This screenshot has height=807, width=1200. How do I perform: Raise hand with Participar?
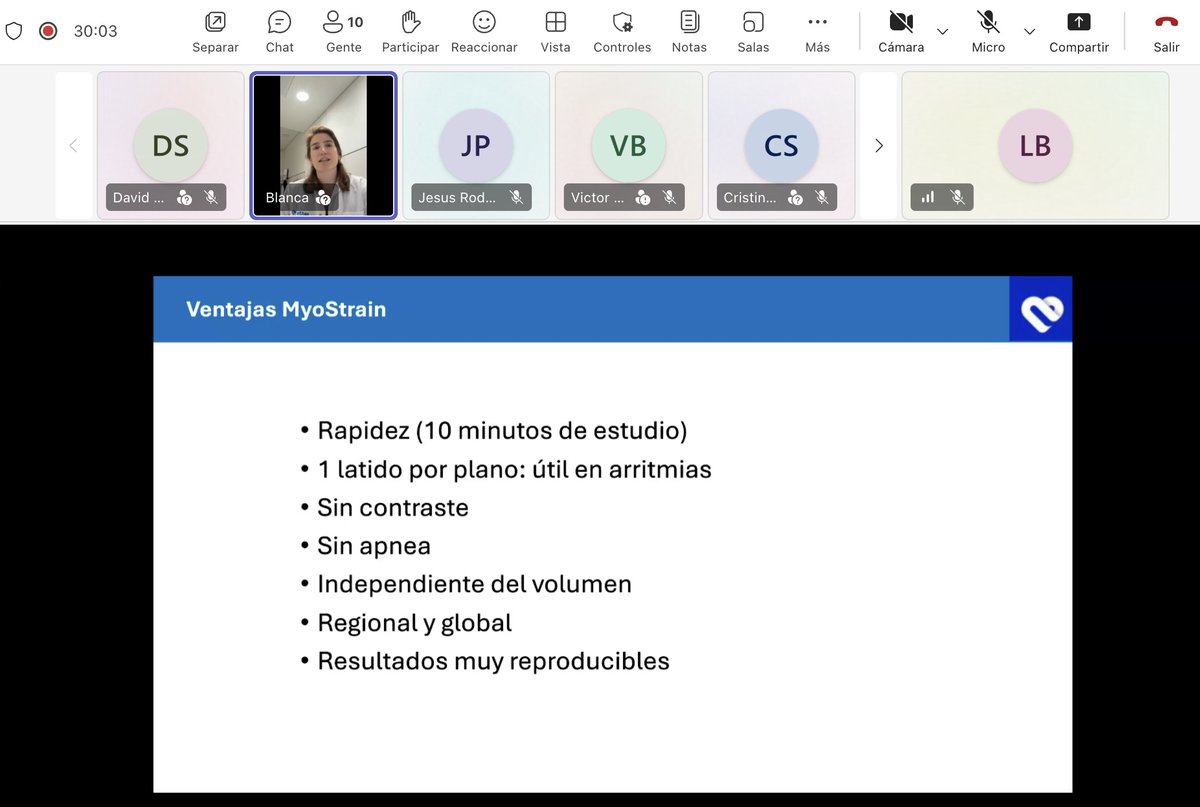(x=410, y=32)
